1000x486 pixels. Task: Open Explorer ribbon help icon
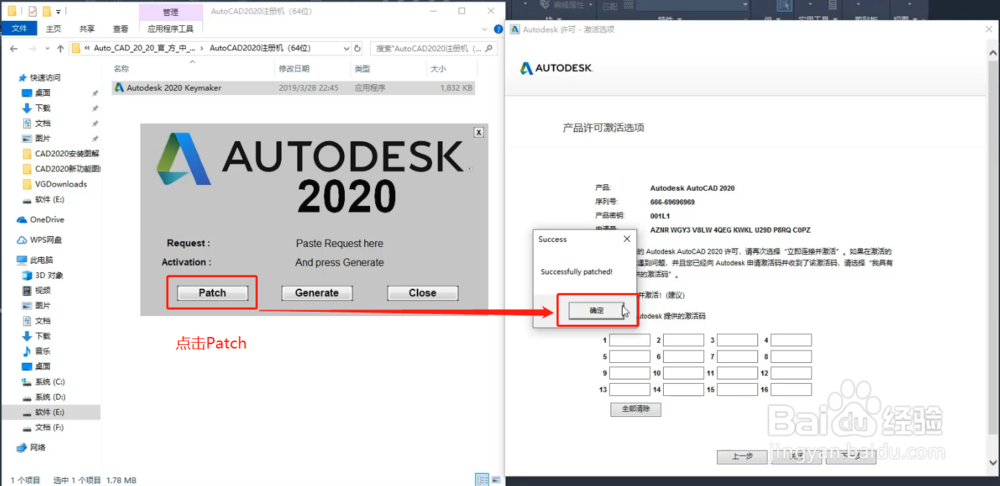click(x=497, y=29)
